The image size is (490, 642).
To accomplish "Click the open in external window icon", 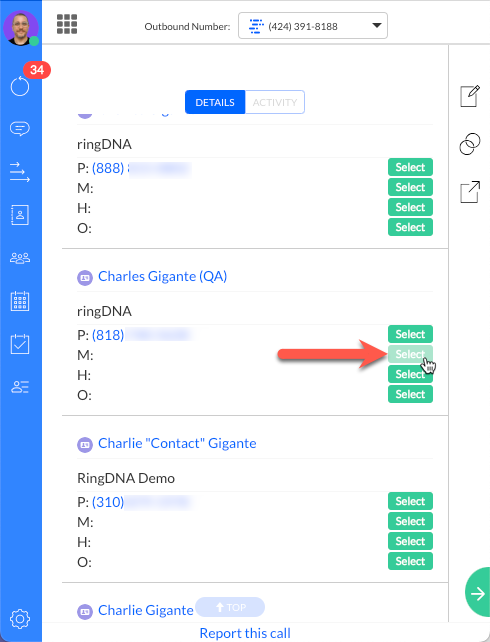I will pyautogui.click(x=470, y=192).
